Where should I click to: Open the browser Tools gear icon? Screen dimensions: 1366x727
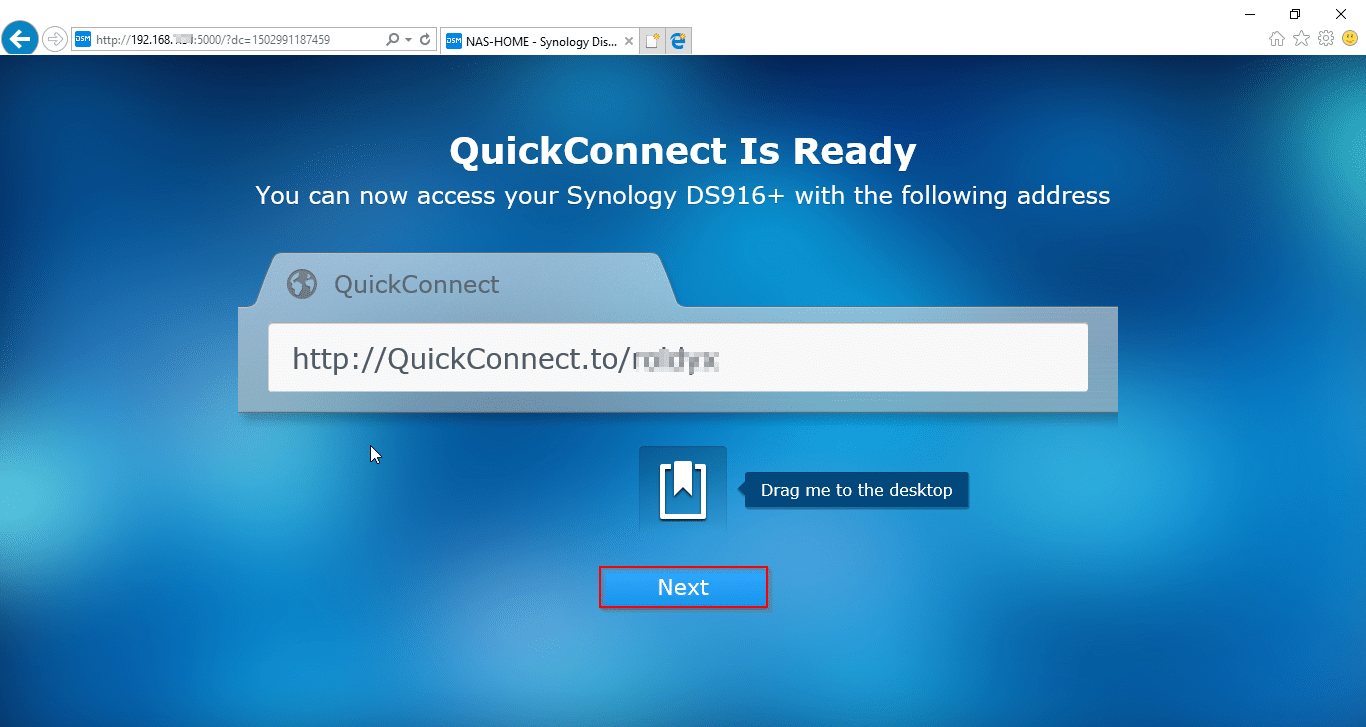tap(1326, 39)
